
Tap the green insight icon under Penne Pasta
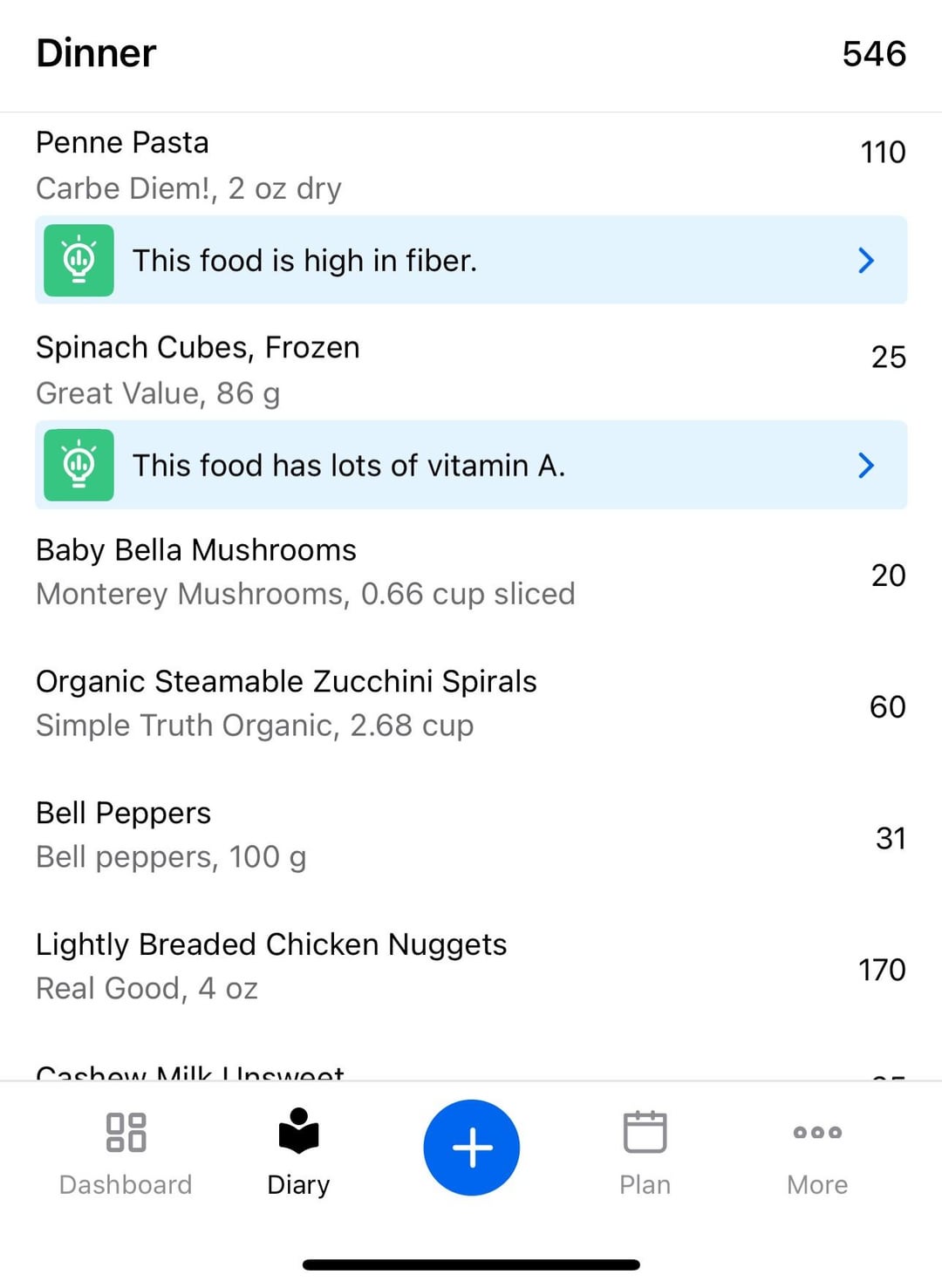coord(78,260)
